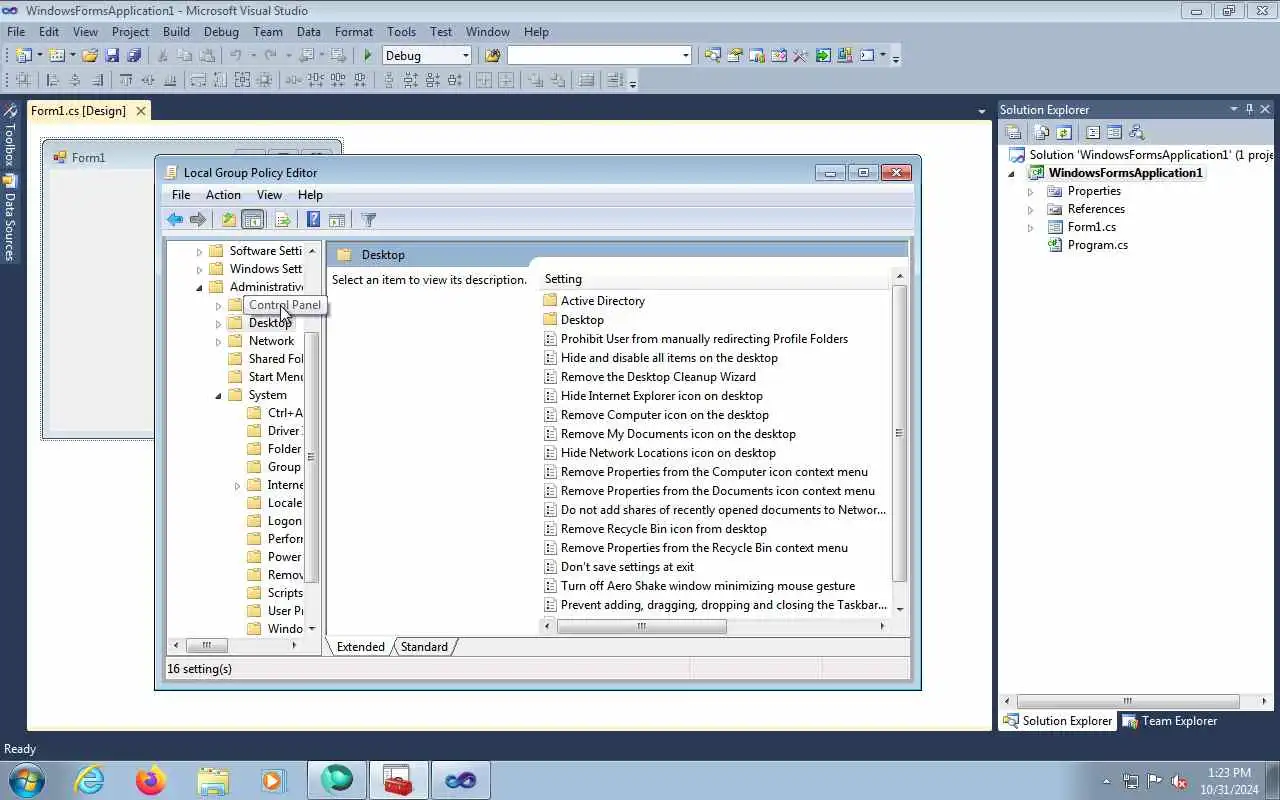
Task: Click the Back arrow in Group Policy Editor
Action: tap(175, 220)
